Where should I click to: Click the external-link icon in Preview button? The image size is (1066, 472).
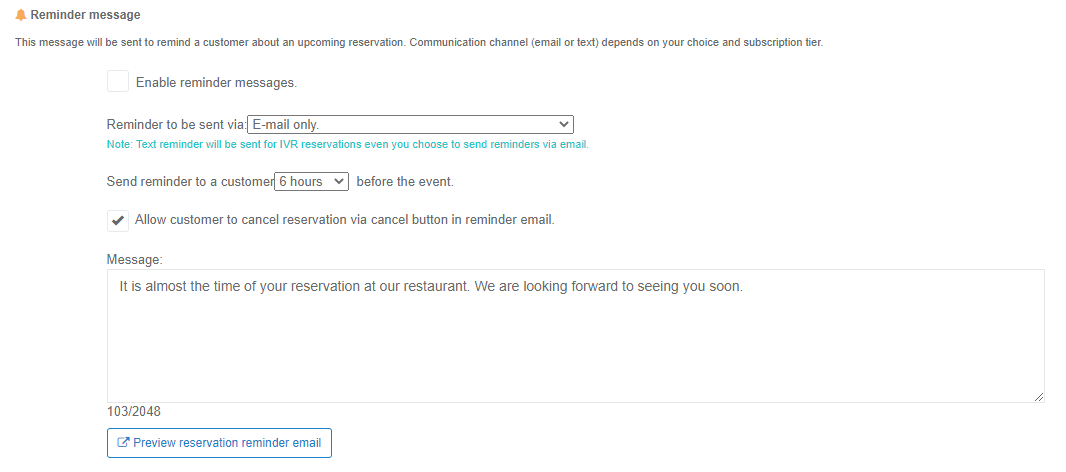click(123, 443)
